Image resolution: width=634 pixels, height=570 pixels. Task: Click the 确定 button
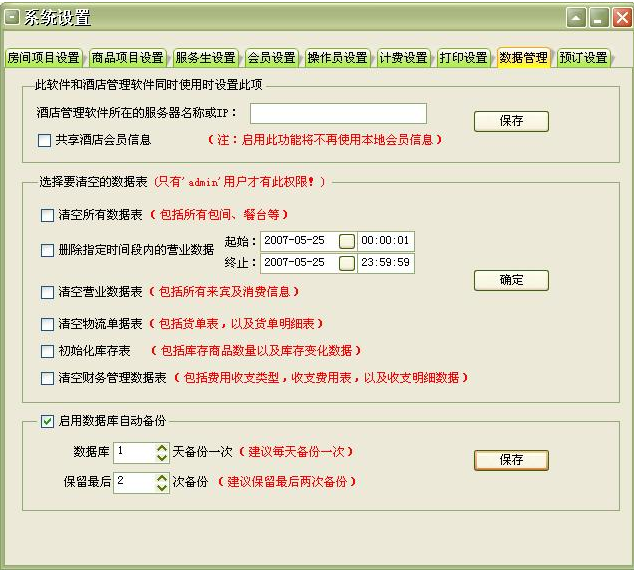tap(511, 280)
